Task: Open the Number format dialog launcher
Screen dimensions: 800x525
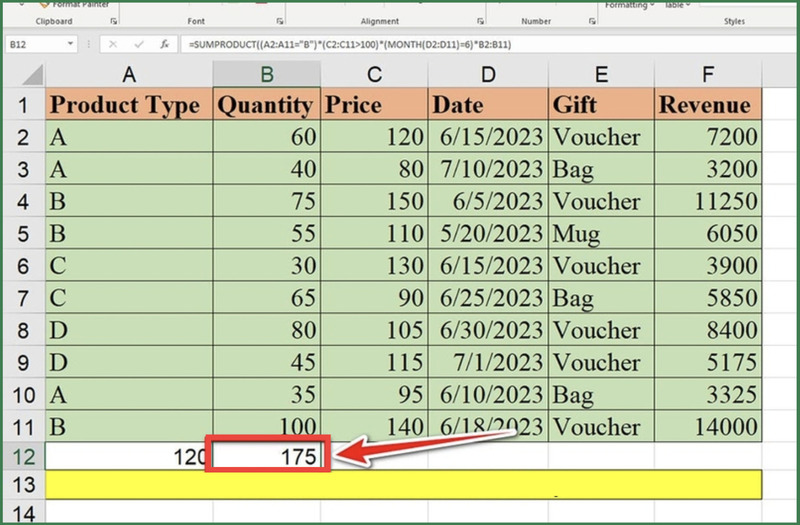Action: coord(588,21)
